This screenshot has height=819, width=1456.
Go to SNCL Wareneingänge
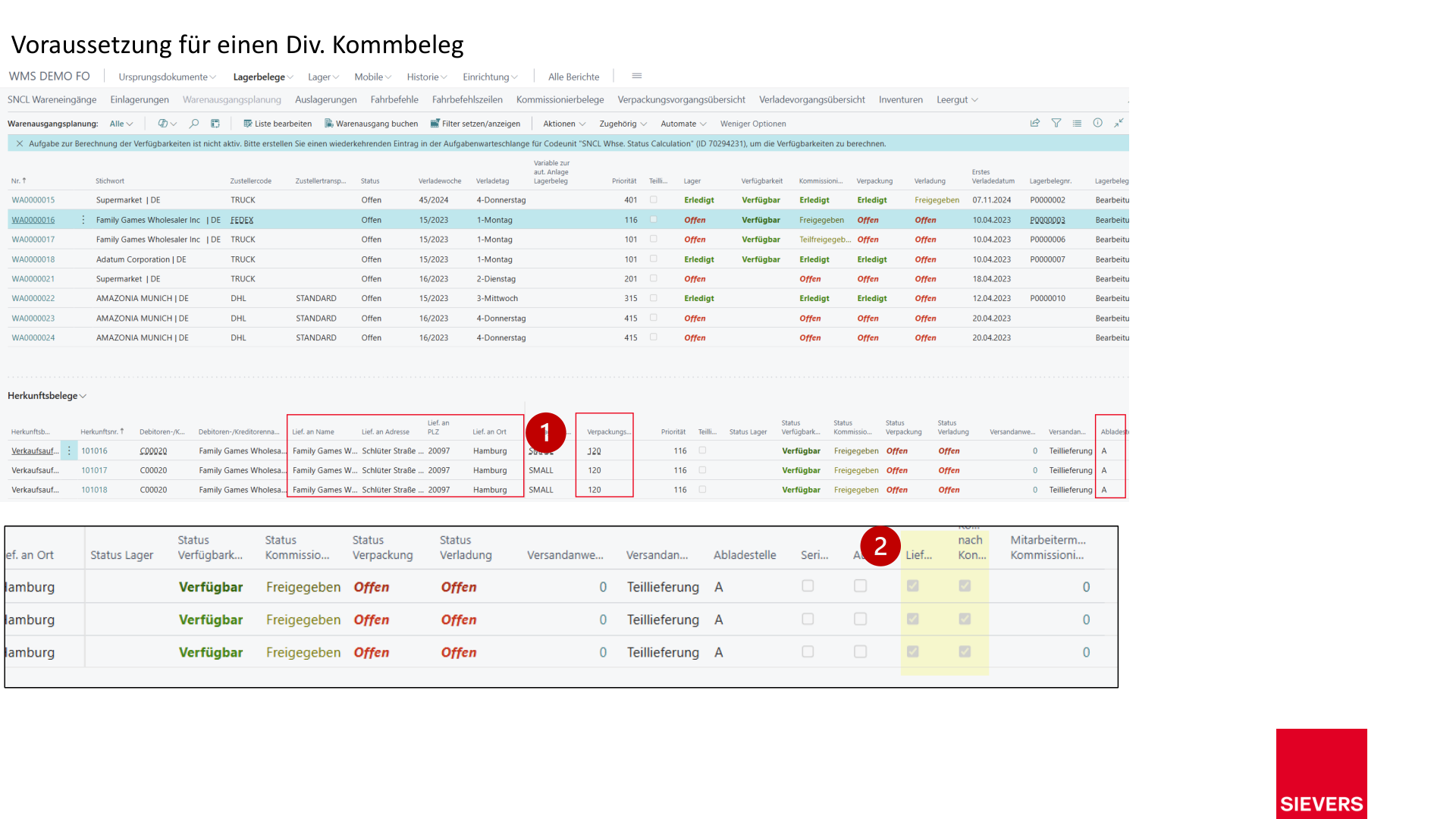point(52,99)
